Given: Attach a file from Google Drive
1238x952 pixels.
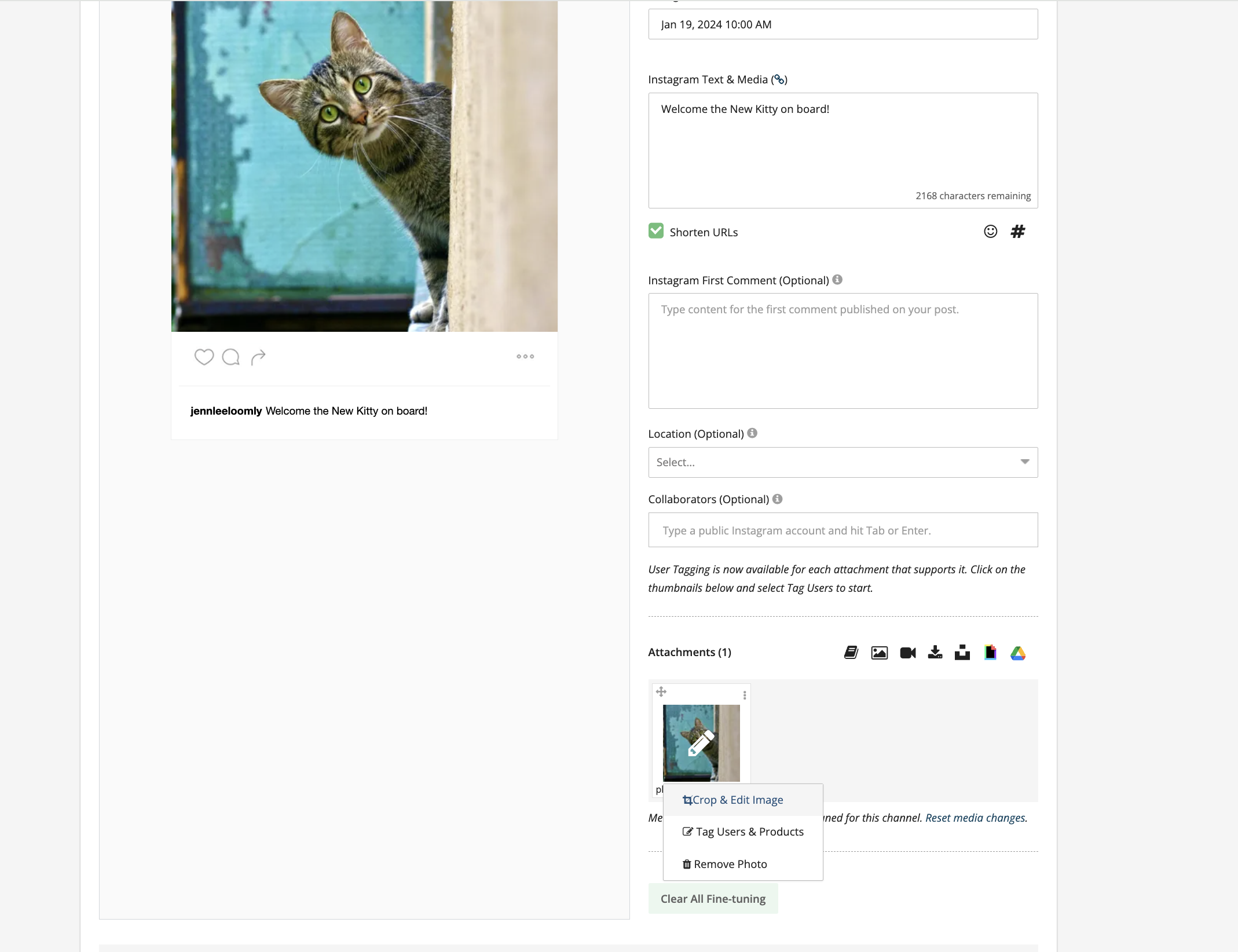Looking at the screenshot, I should pyautogui.click(x=1018, y=653).
